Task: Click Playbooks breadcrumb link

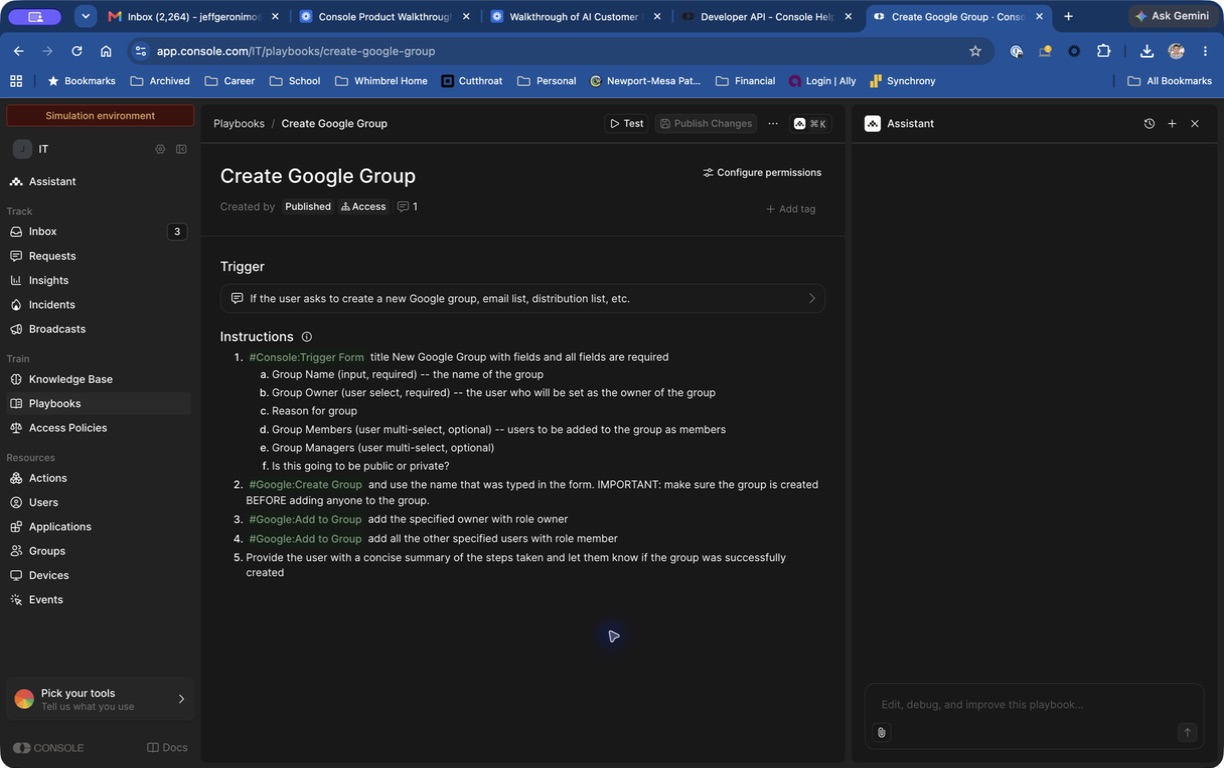Action: [238, 123]
